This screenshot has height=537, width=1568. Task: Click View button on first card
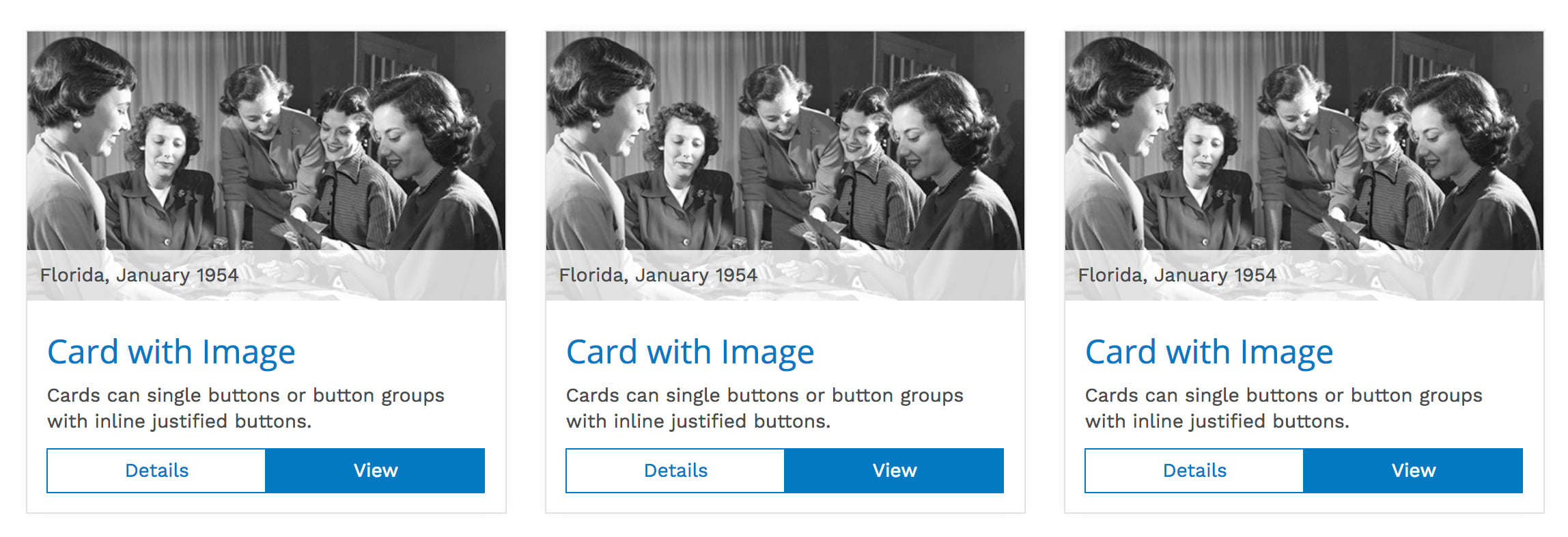pyautogui.click(x=376, y=471)
